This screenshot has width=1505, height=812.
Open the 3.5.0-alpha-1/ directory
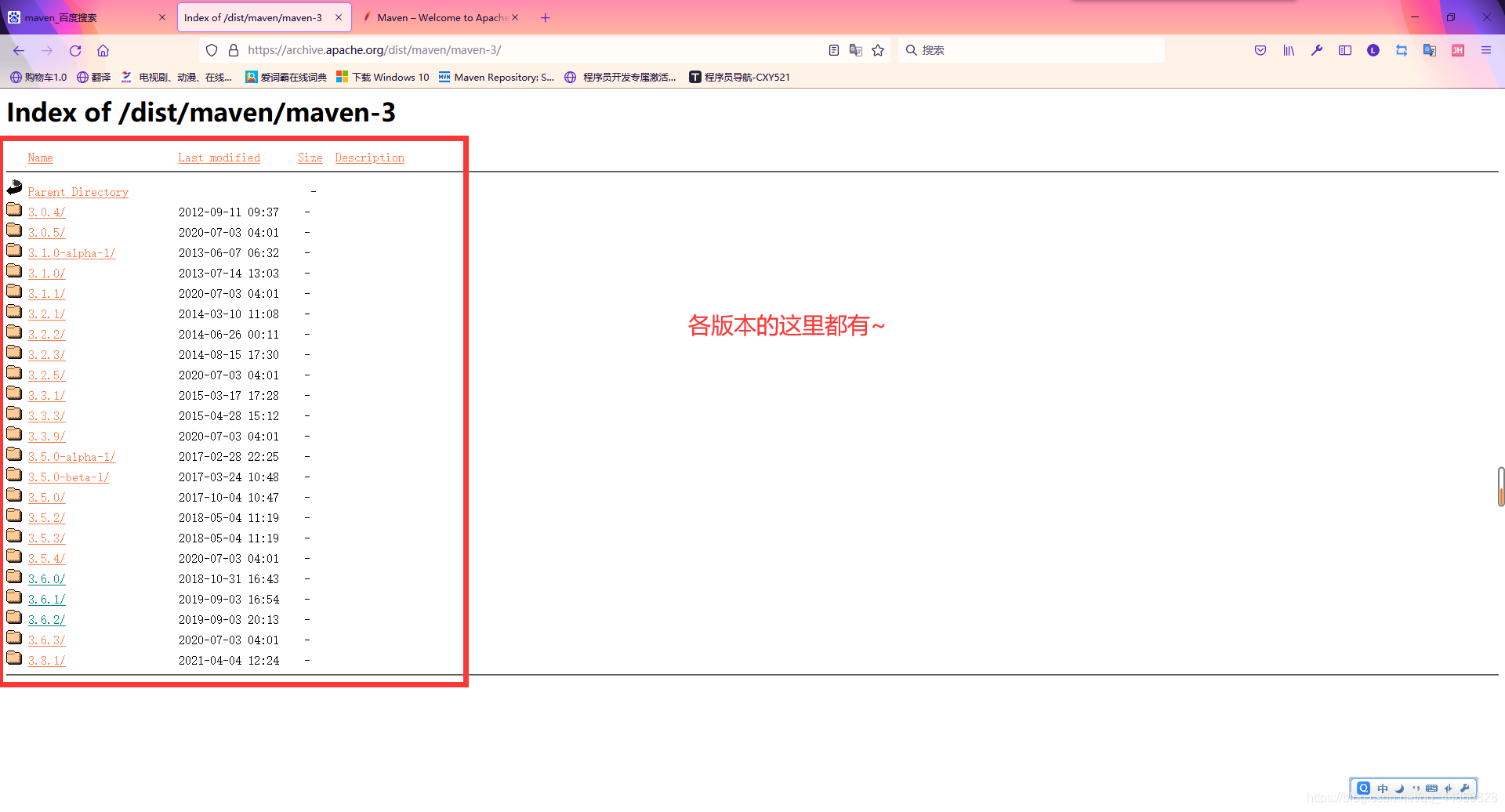coord(72,457)
